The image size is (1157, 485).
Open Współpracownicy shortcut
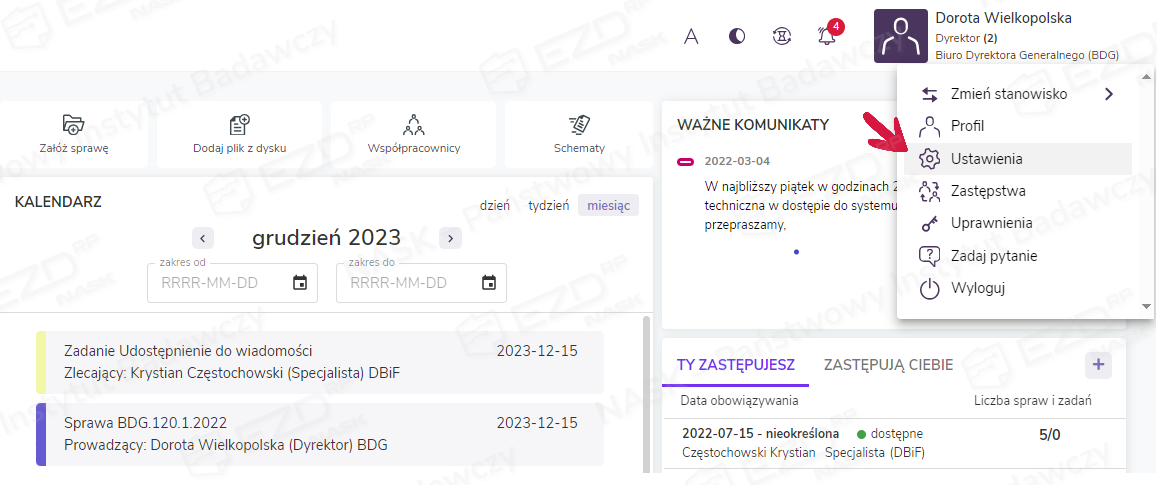pyautogui.click(x=414, y=125)
